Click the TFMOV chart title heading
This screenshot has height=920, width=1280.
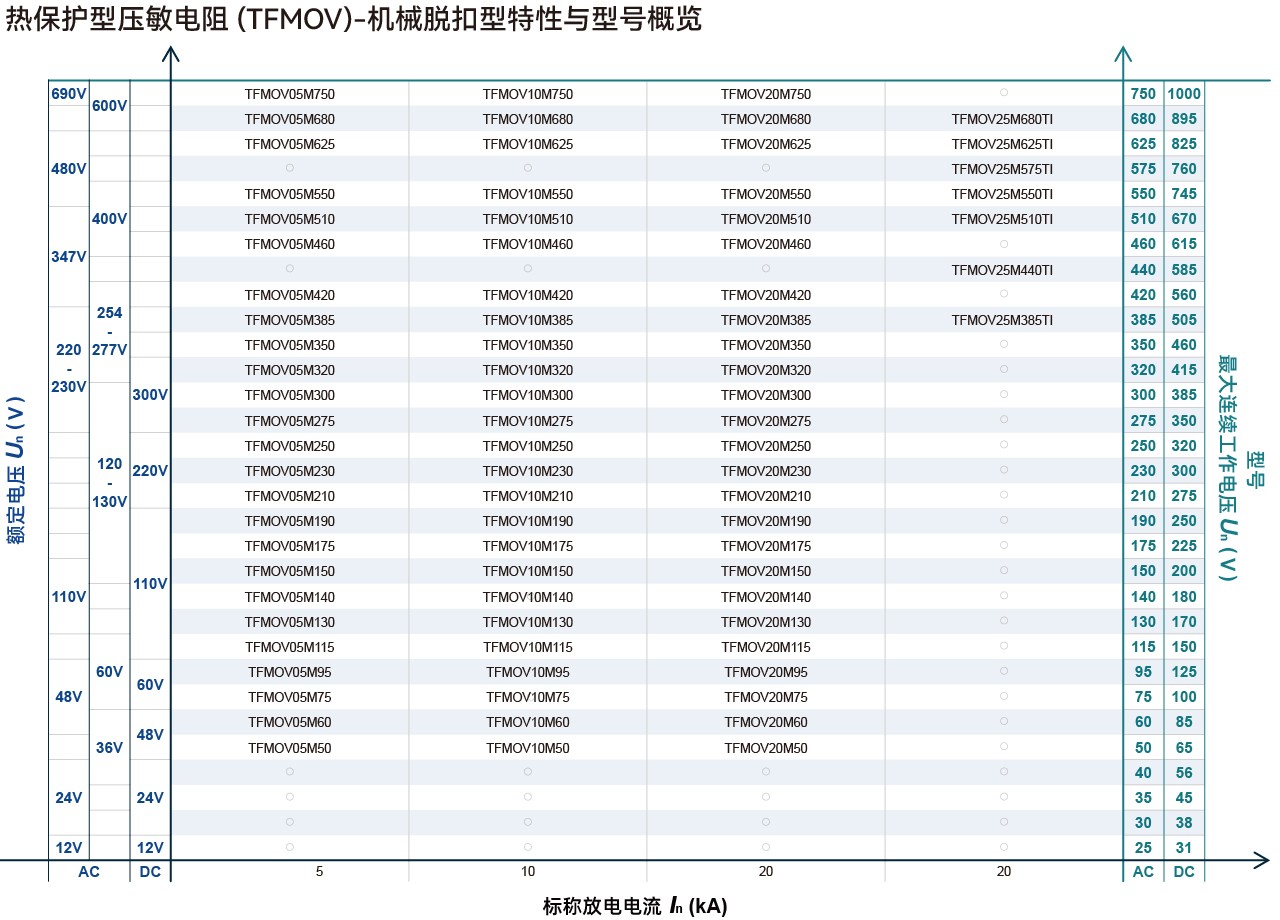tap(354, 20)
